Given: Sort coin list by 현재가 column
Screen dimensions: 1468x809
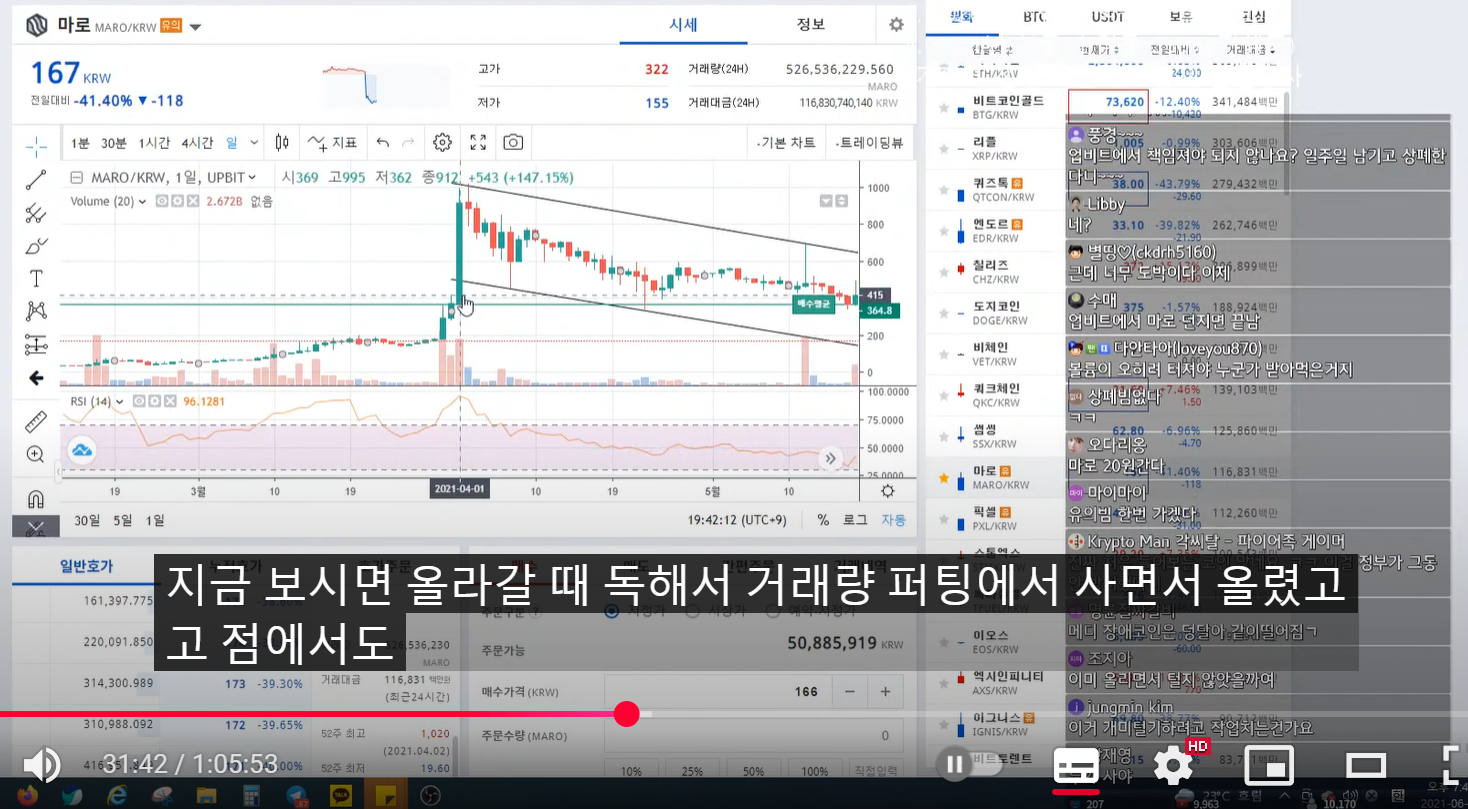Looking at the screenshot, I should [1098, 49].
